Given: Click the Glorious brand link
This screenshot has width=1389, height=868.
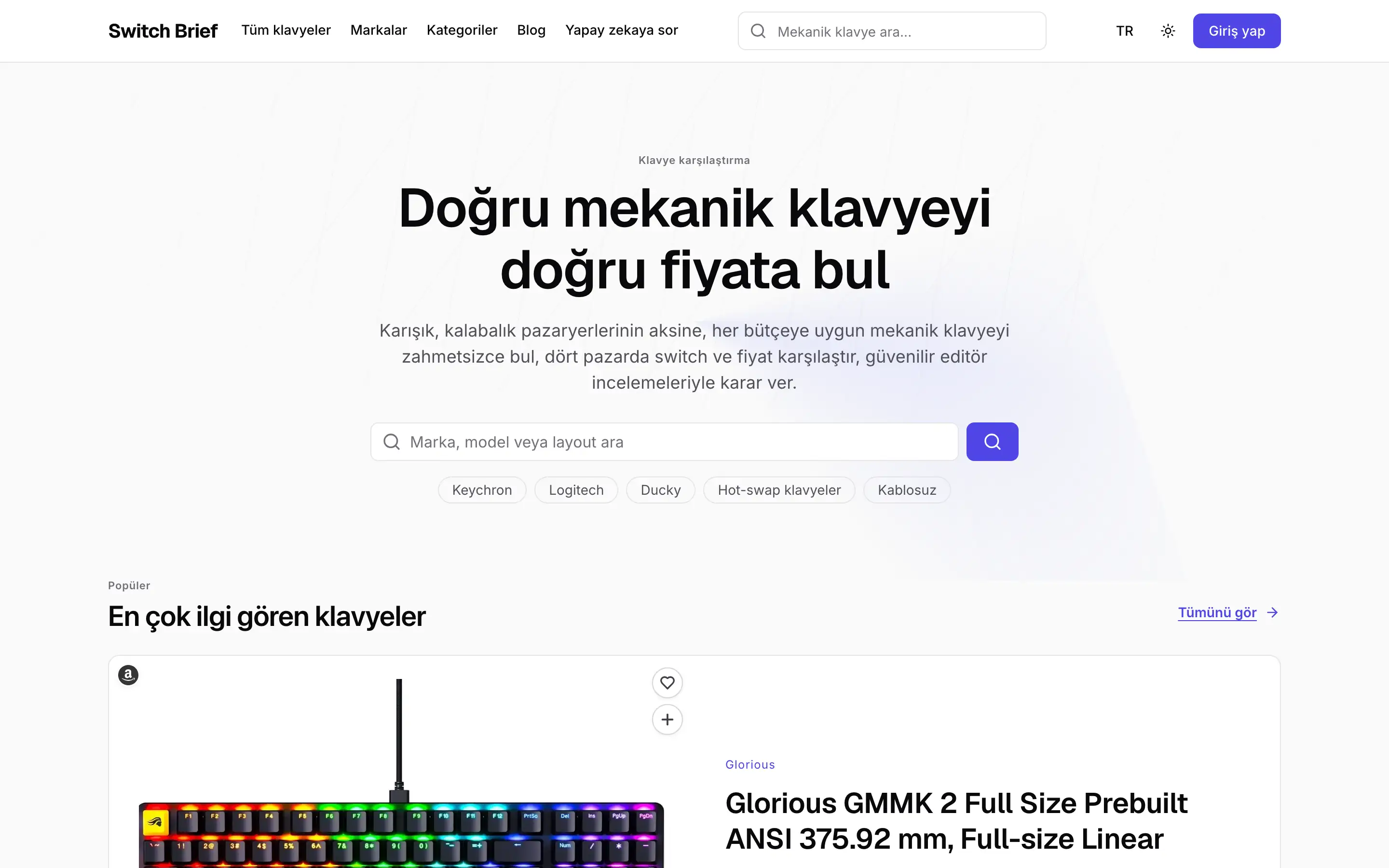Looking at the screenshot, I should (x=750, y=765).
